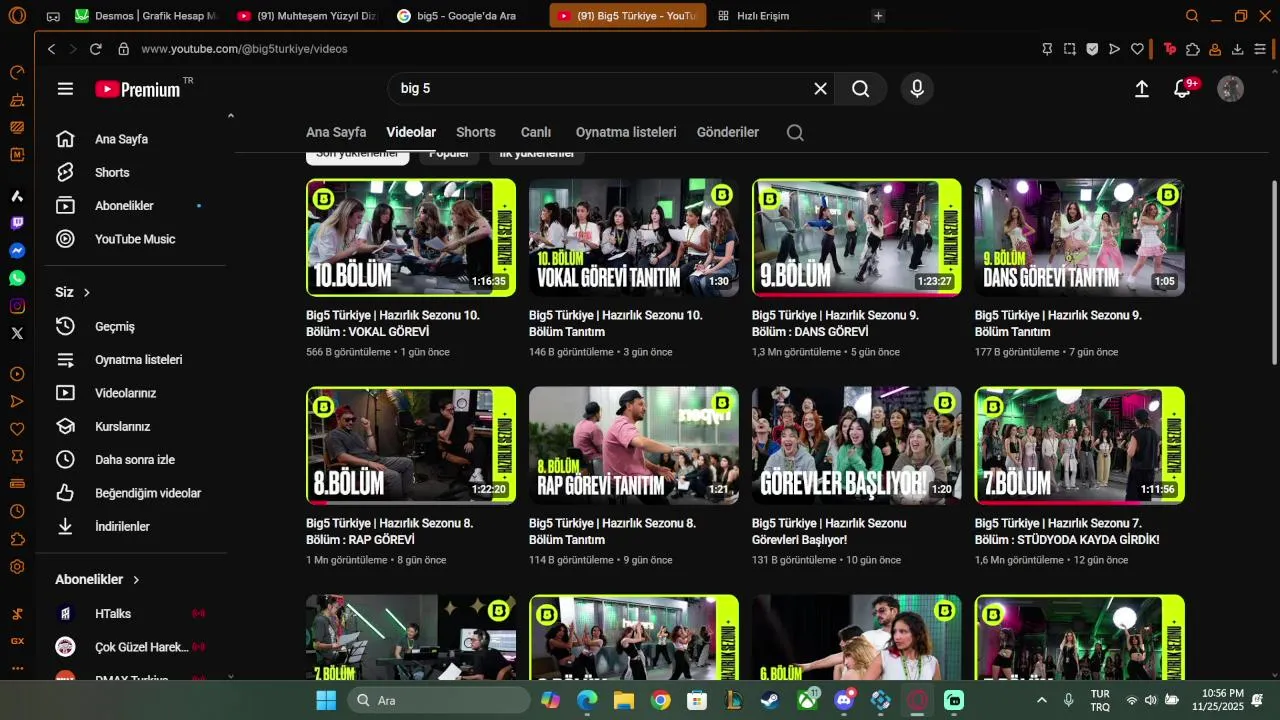Screen dimensions: 1280x720
Task: Expand the Abonelikler section heading chevron
Action: pyautogui.click(x=136, y=580)
